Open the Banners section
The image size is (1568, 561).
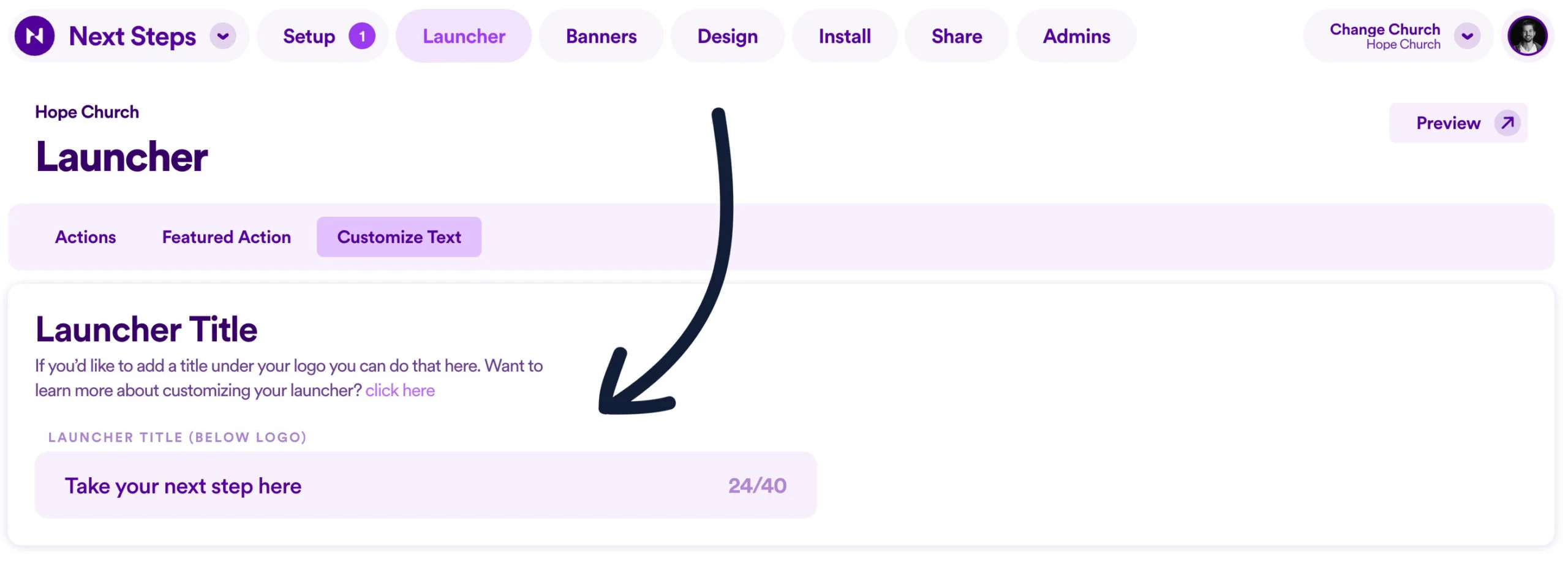pyautogui.click(x=601, y=36)
